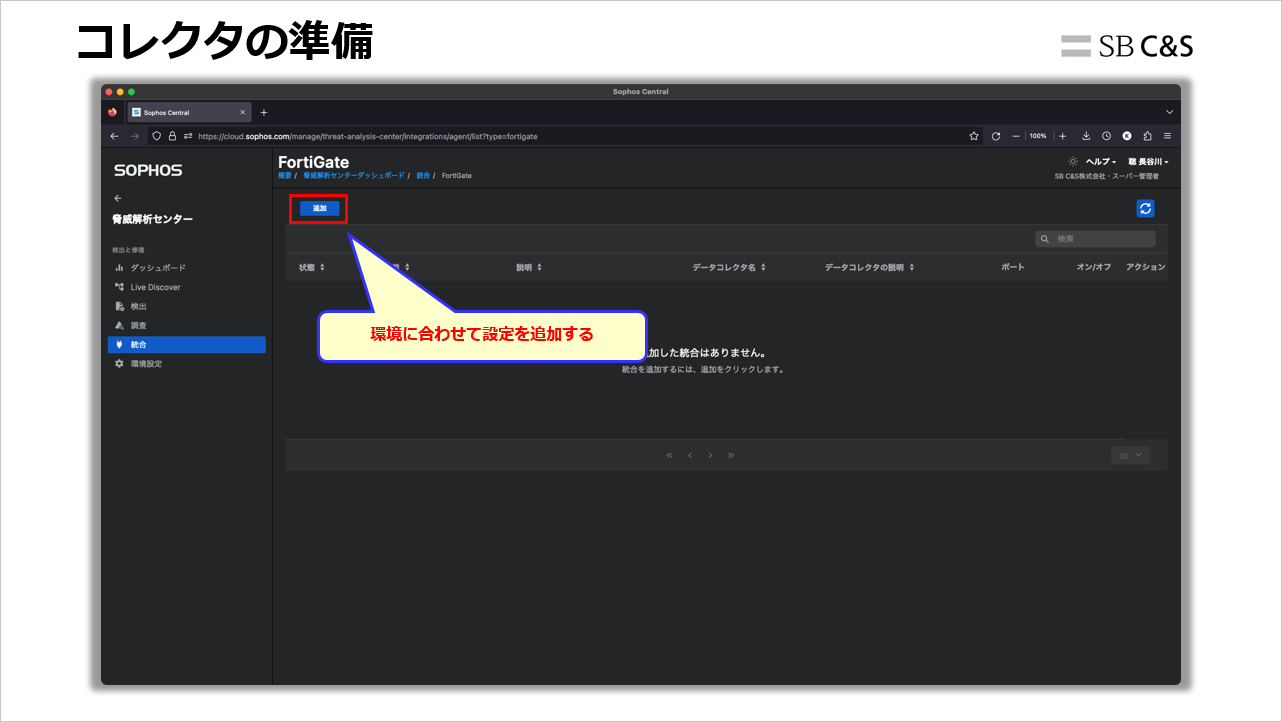Select 調査 in the sidebar
Screen dimensions: 1282x722
point(138,326)
